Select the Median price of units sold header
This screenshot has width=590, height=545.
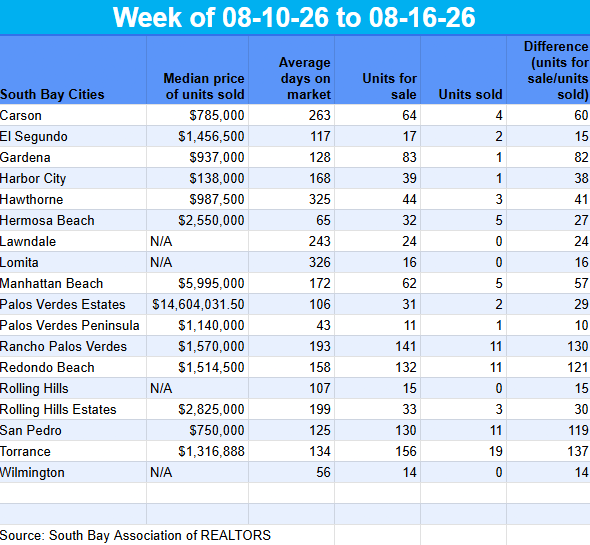198,70
